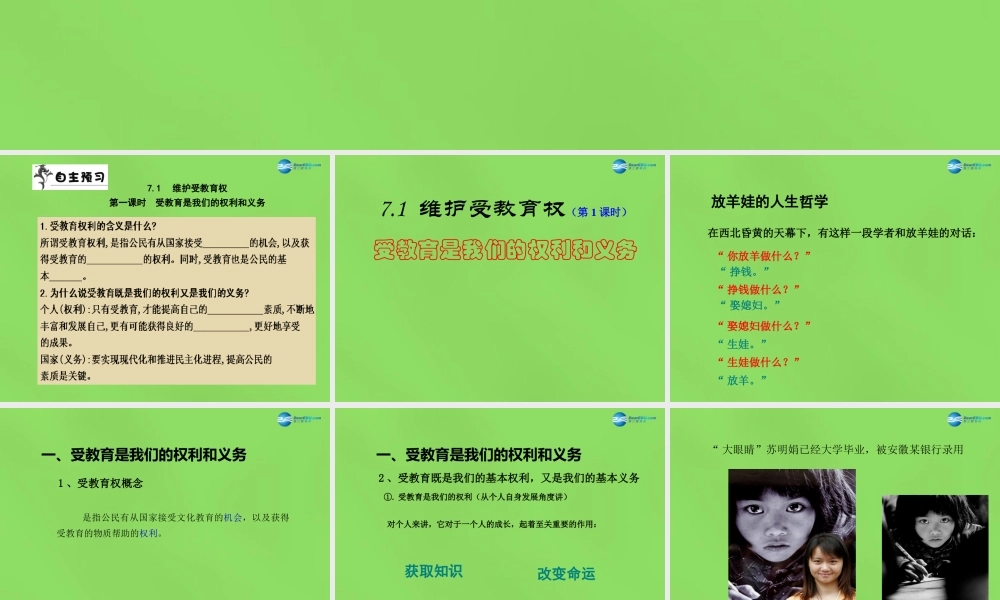The height and width of the screenshot is (600, 1000).
Task: Click the line starting "国家(义务):要实现现代化"
Action: [x=156, y=360]
